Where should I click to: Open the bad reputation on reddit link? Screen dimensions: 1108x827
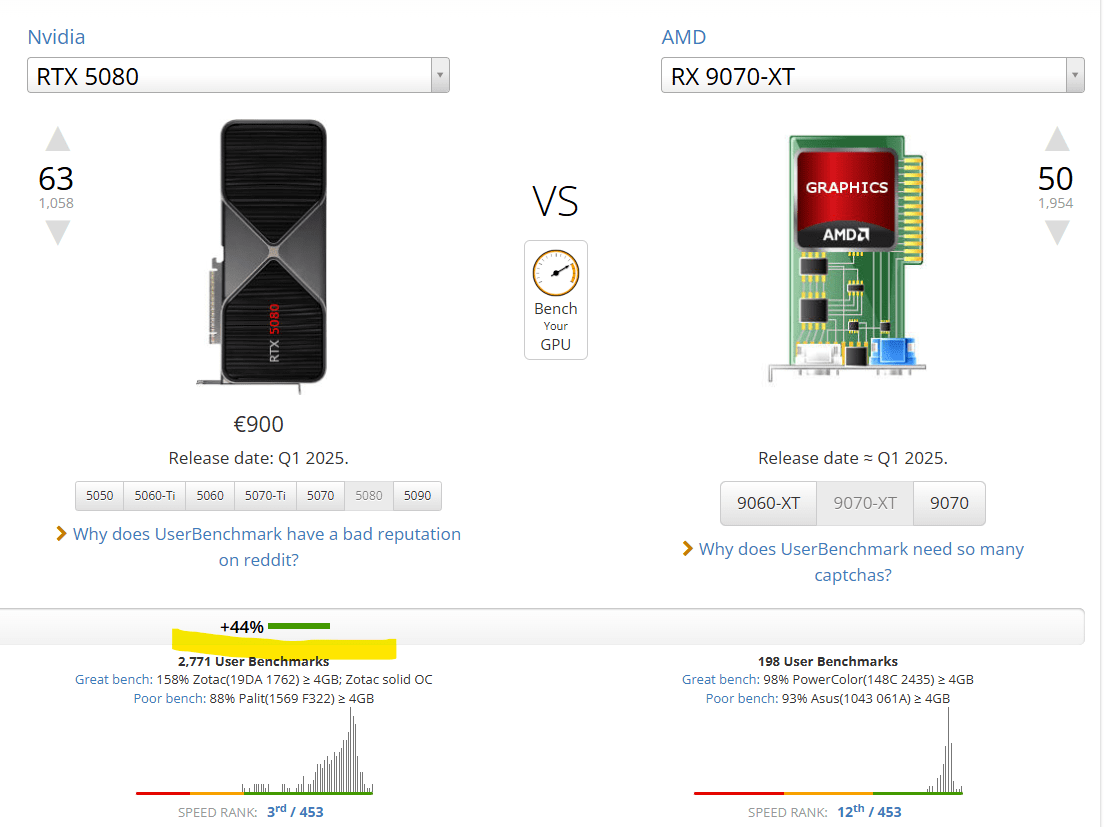pos(266,546)
